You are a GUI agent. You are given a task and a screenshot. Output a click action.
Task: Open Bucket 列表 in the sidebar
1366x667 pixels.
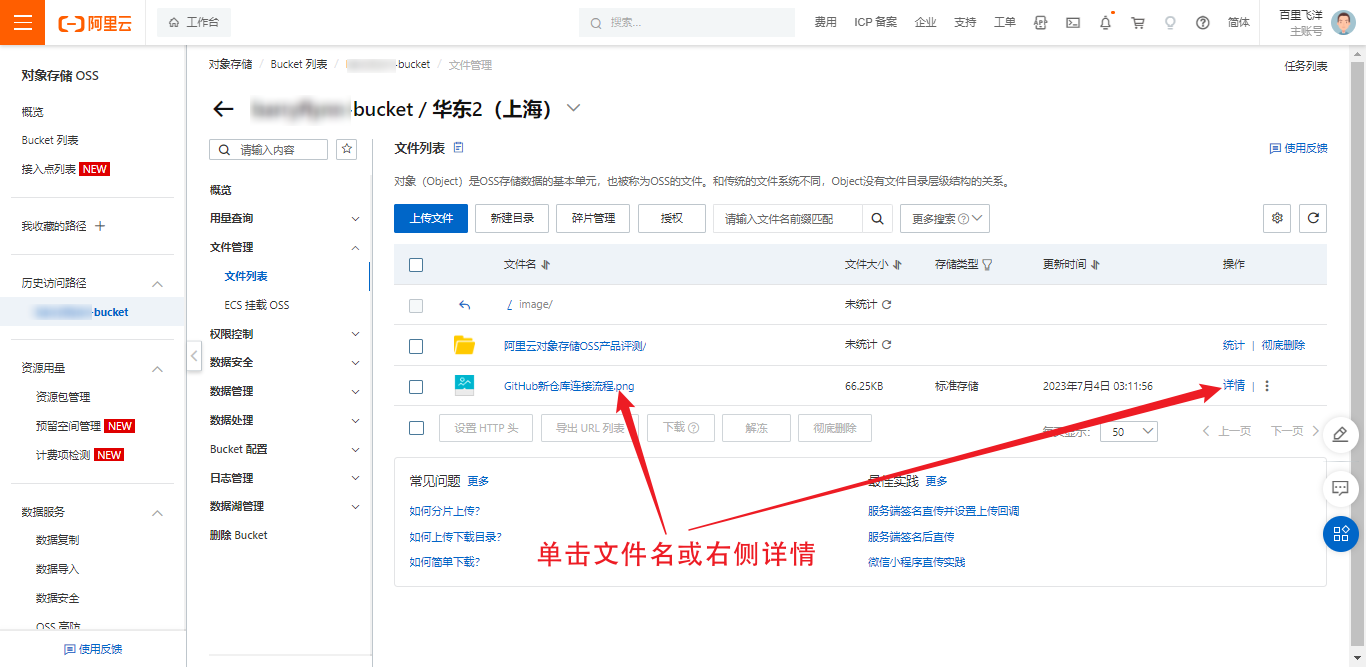click(x=50, y=140)
